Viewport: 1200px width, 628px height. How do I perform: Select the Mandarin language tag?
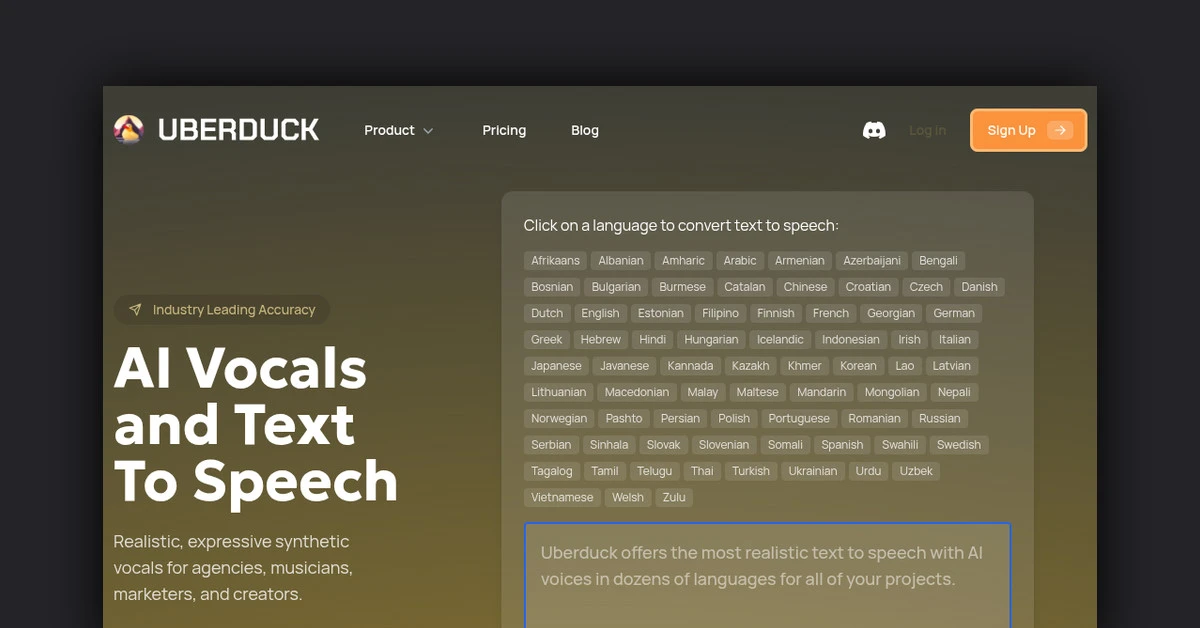pos(821,392)
